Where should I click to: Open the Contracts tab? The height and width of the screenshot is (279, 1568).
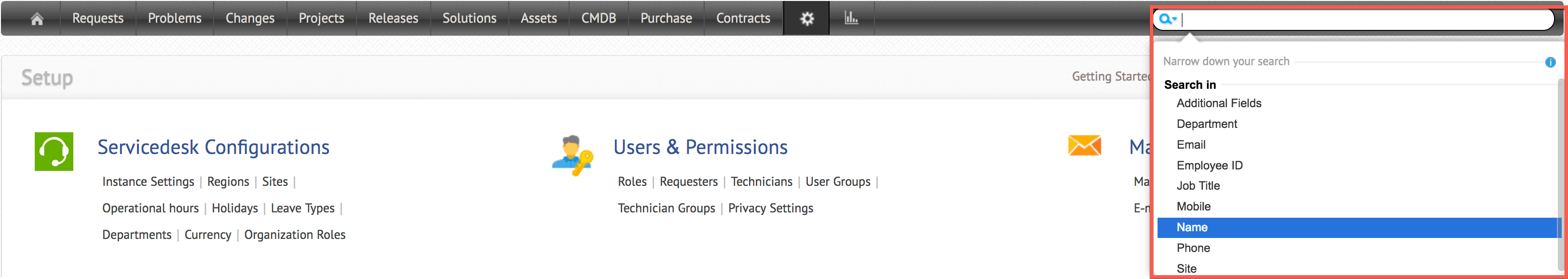pos(743,19)
